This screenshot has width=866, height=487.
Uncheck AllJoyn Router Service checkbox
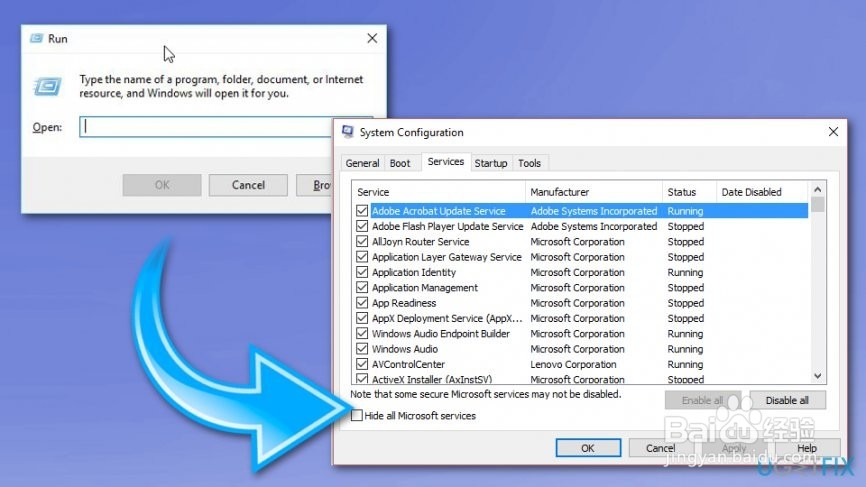coord(362,242)
